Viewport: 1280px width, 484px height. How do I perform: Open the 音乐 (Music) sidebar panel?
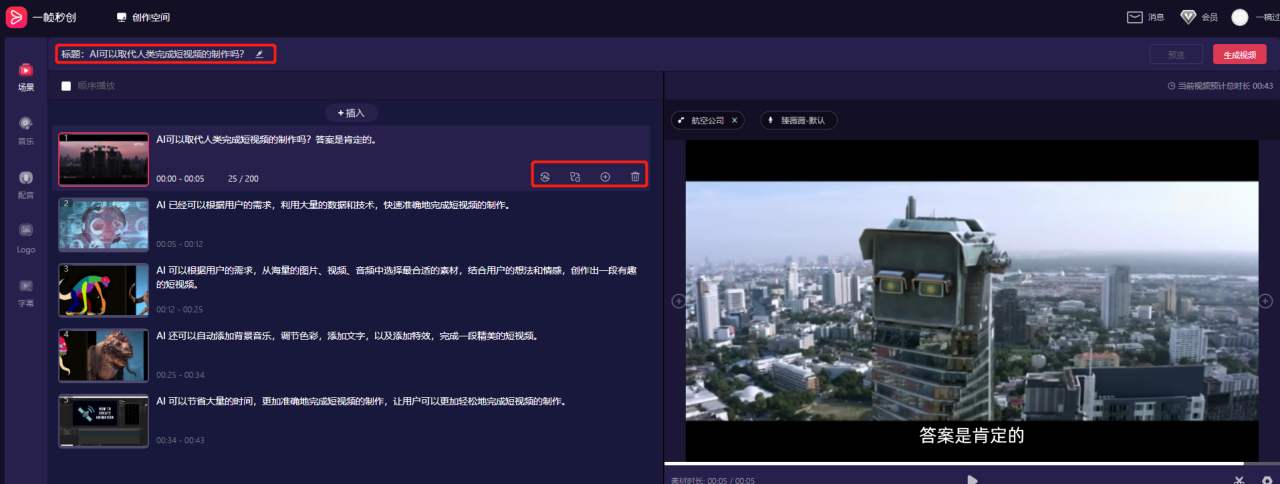(26, 130)
